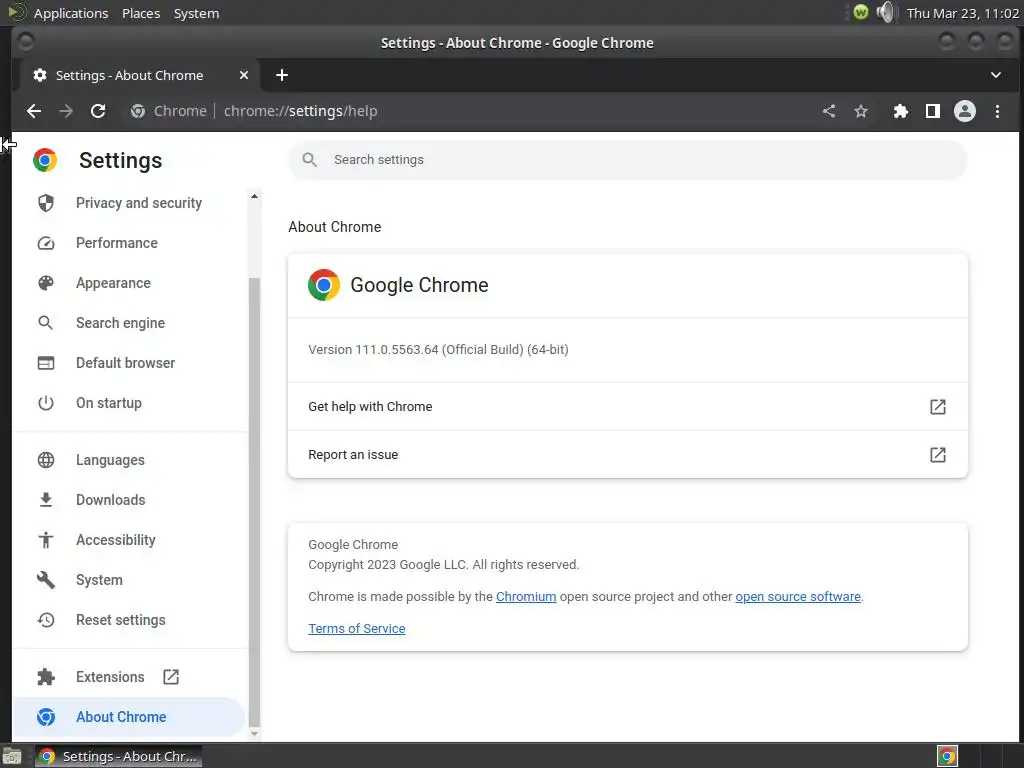Viewport: 1024px width, 768px height.
Task: Click the Chrome site info icon in address bar
Action: click(138, 111)
